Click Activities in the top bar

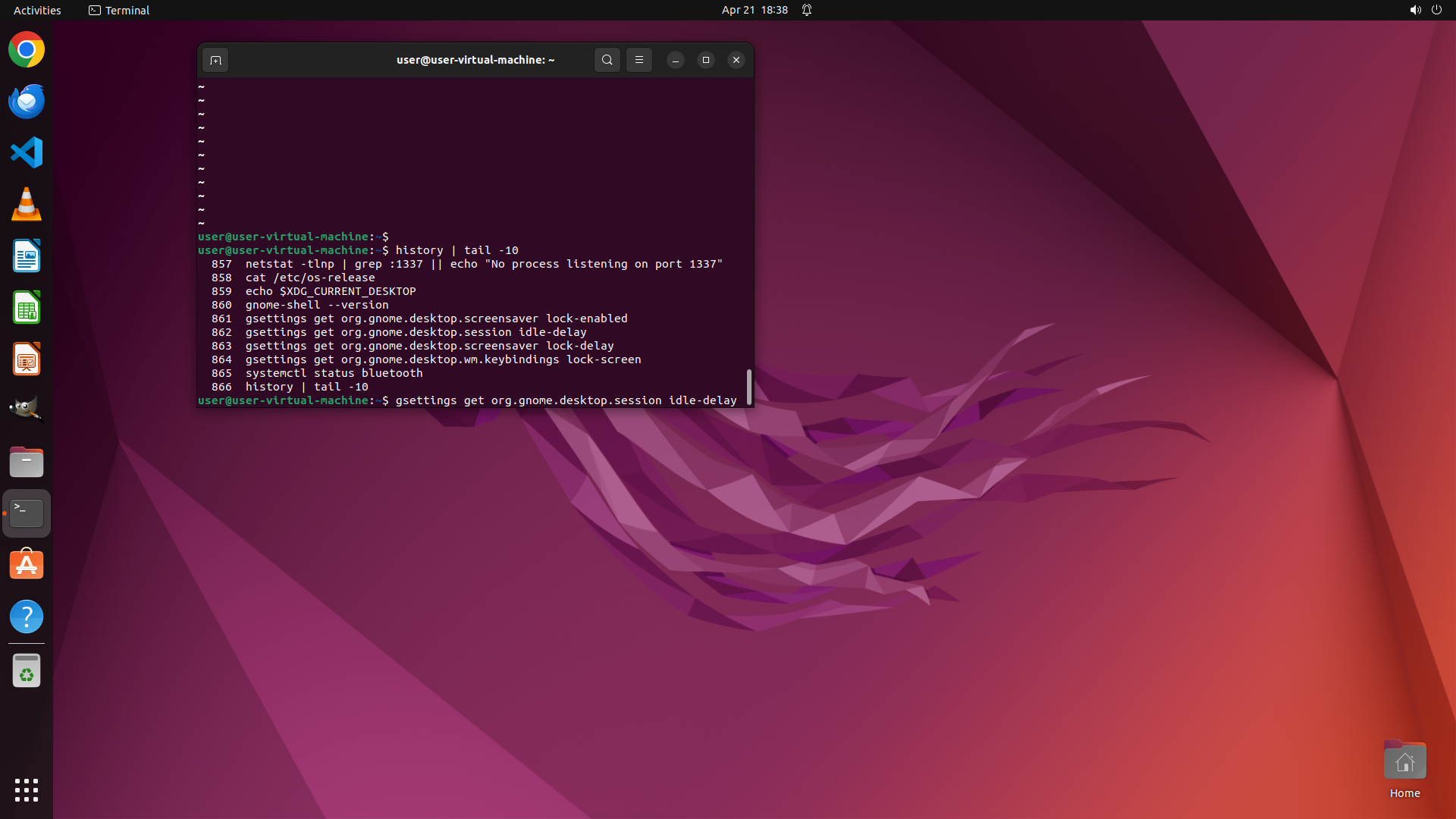(37, 10)
